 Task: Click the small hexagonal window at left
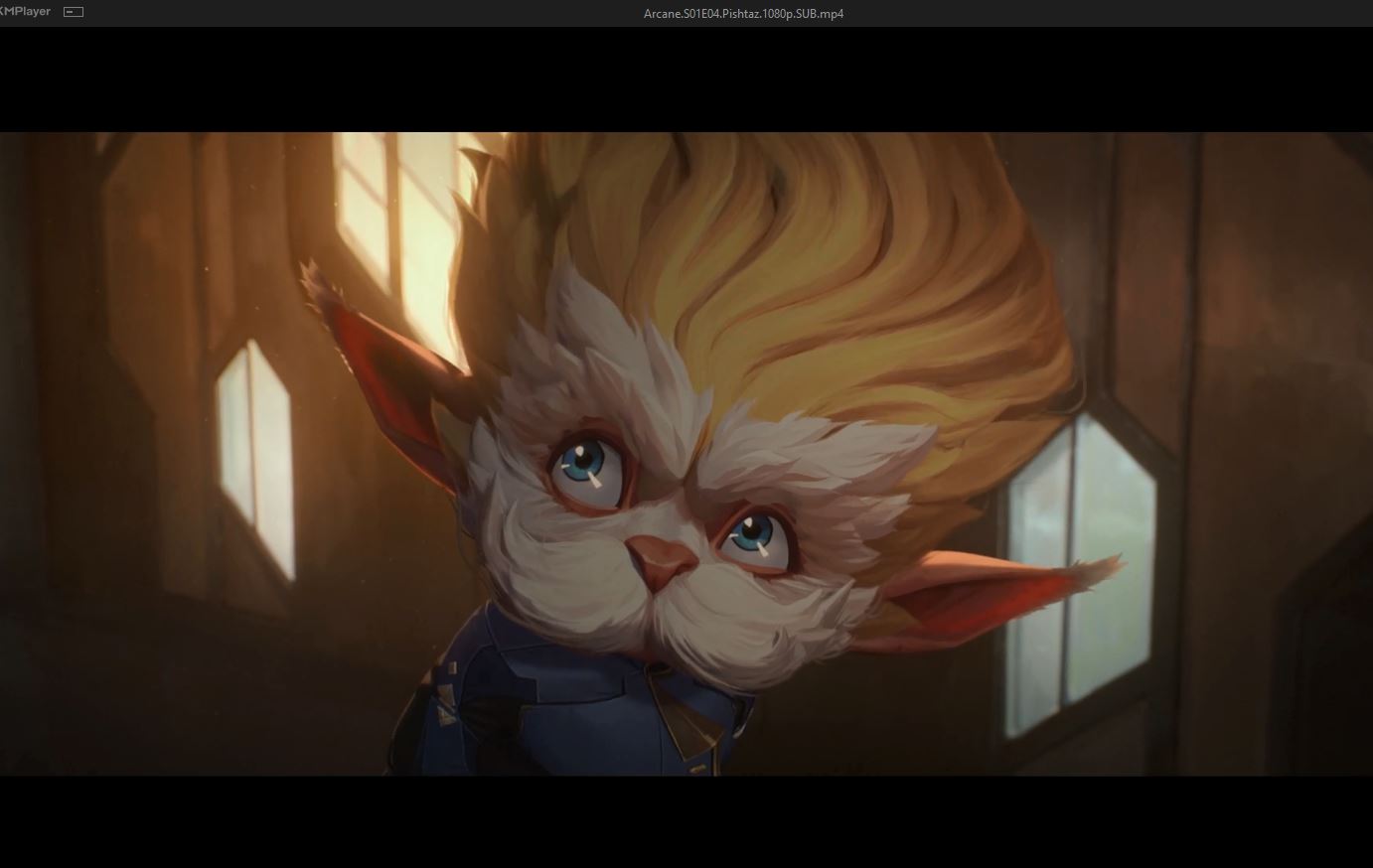coord(256,457)
